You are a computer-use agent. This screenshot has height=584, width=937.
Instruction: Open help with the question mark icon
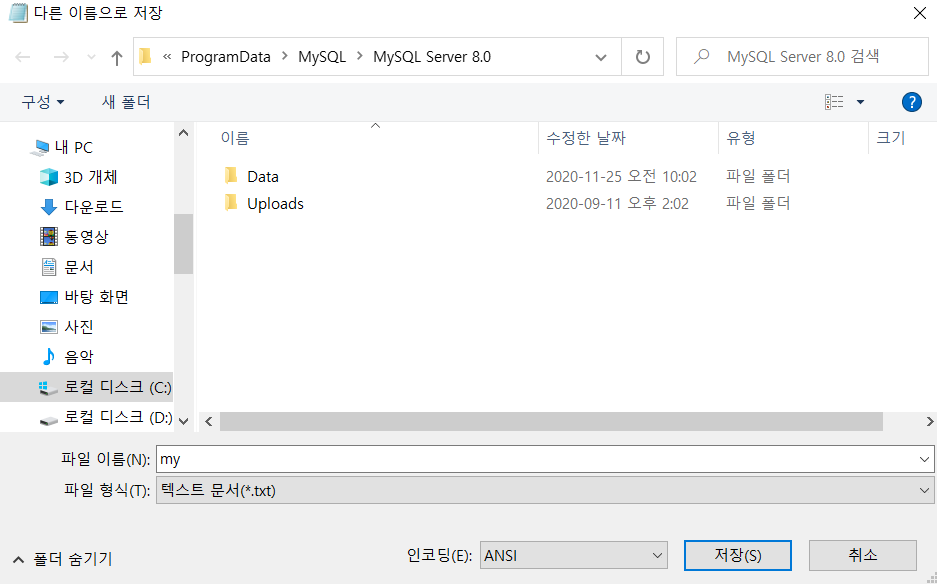tap(911, 102)
